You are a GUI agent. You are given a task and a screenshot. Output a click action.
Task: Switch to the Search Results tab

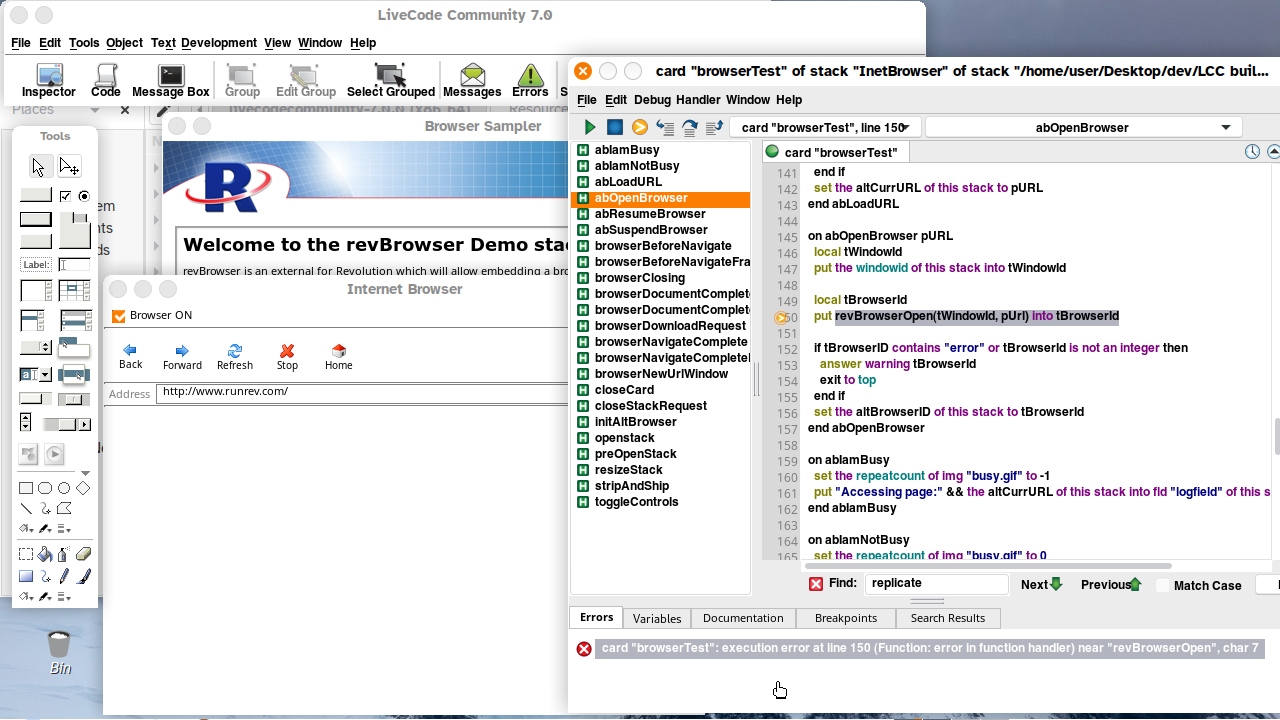(x=948, y=618)
